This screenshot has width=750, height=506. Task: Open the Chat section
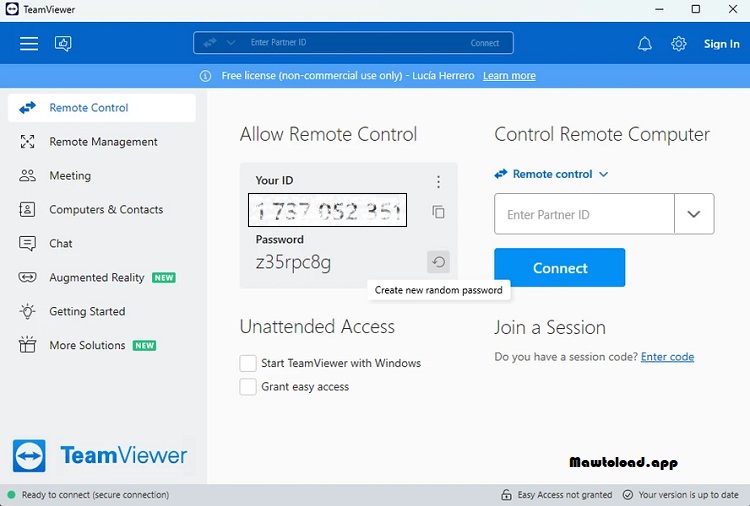pos(61,243)
